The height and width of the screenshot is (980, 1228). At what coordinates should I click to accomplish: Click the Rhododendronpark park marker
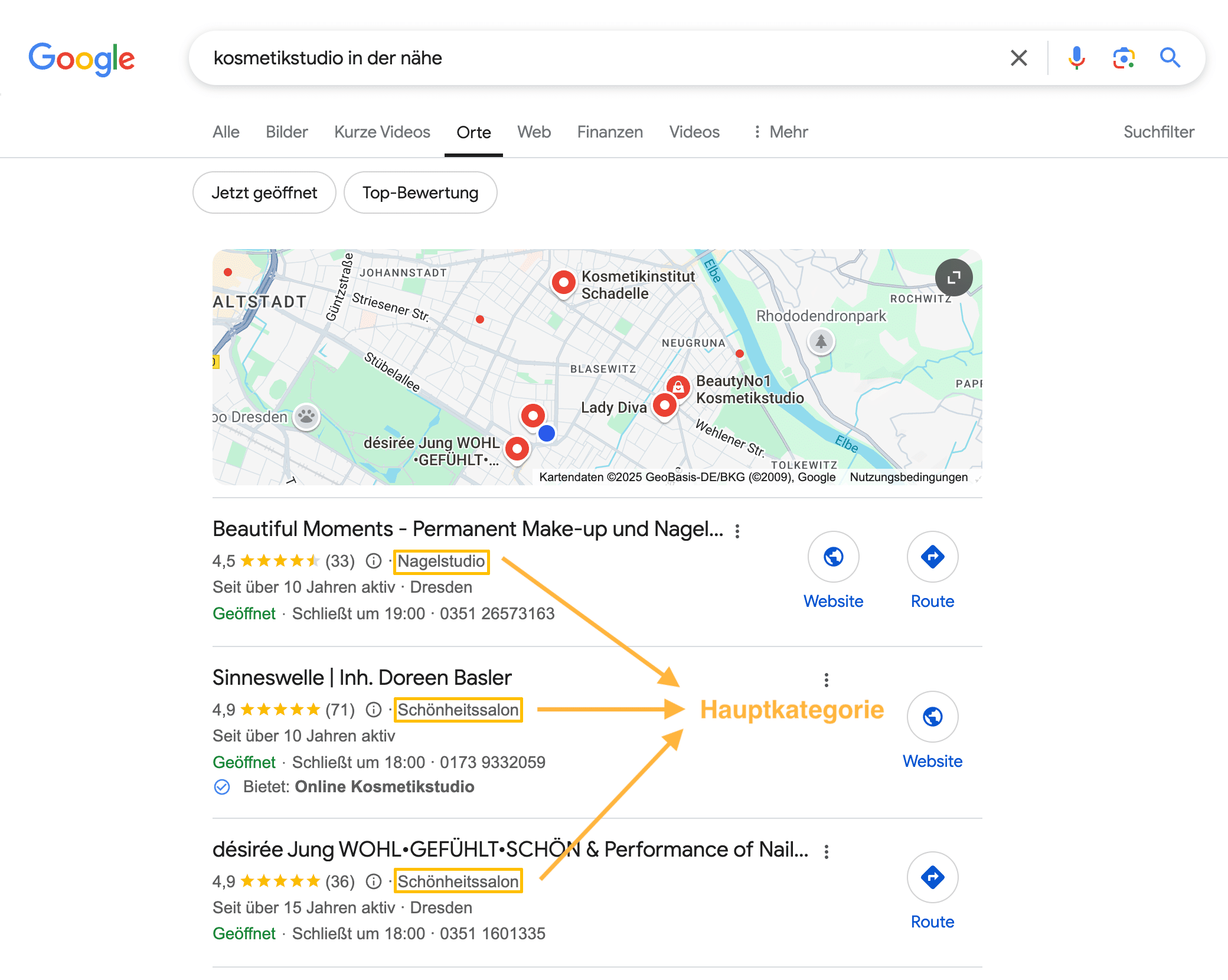[x=821, y=341]
